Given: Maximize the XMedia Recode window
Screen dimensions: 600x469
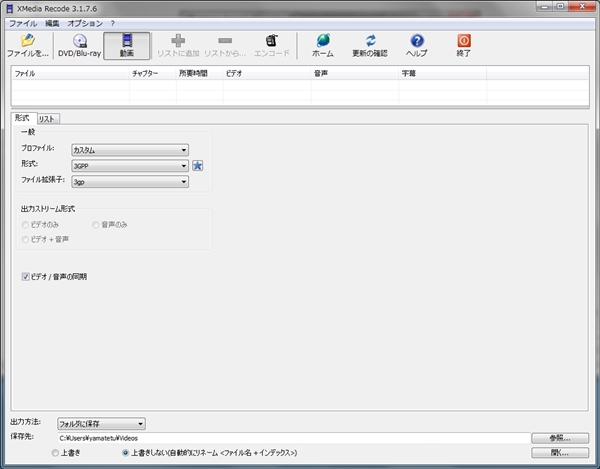Looking at the screenshot, I should pyautogui.click(x=560, y=7).
